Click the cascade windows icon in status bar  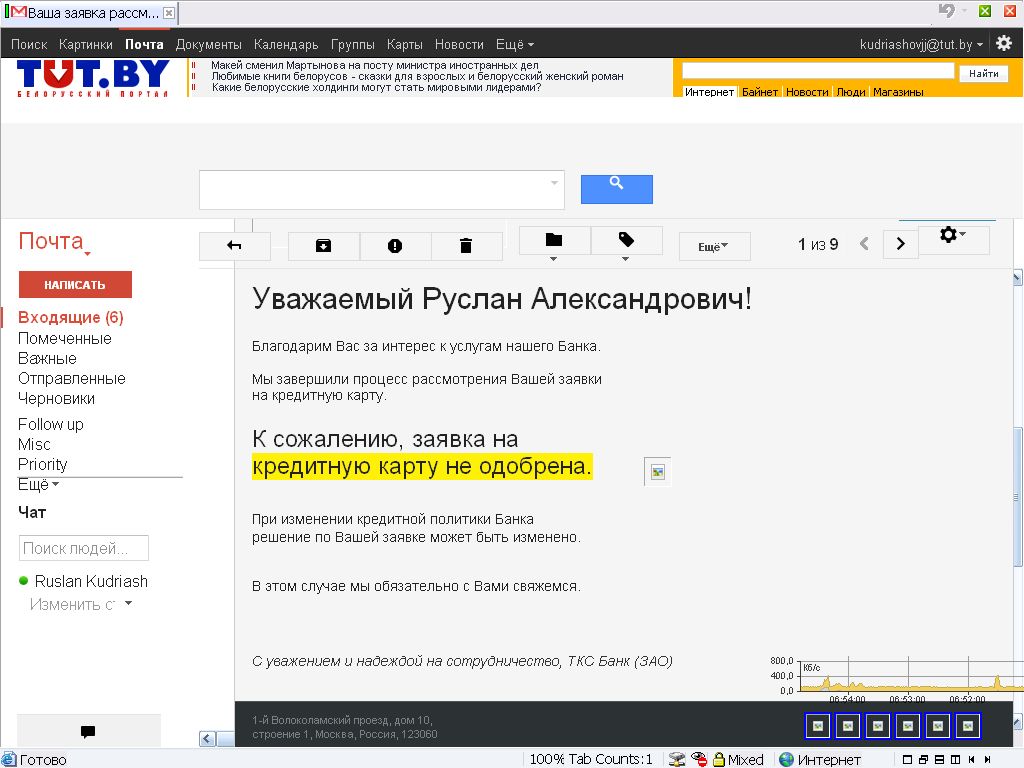click(x=923, y=760)
